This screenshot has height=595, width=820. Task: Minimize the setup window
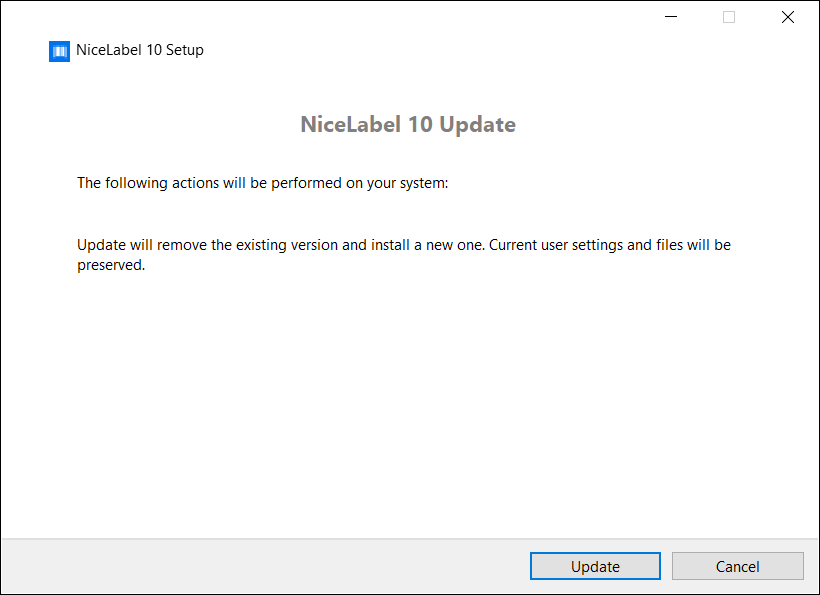[671, 17]
